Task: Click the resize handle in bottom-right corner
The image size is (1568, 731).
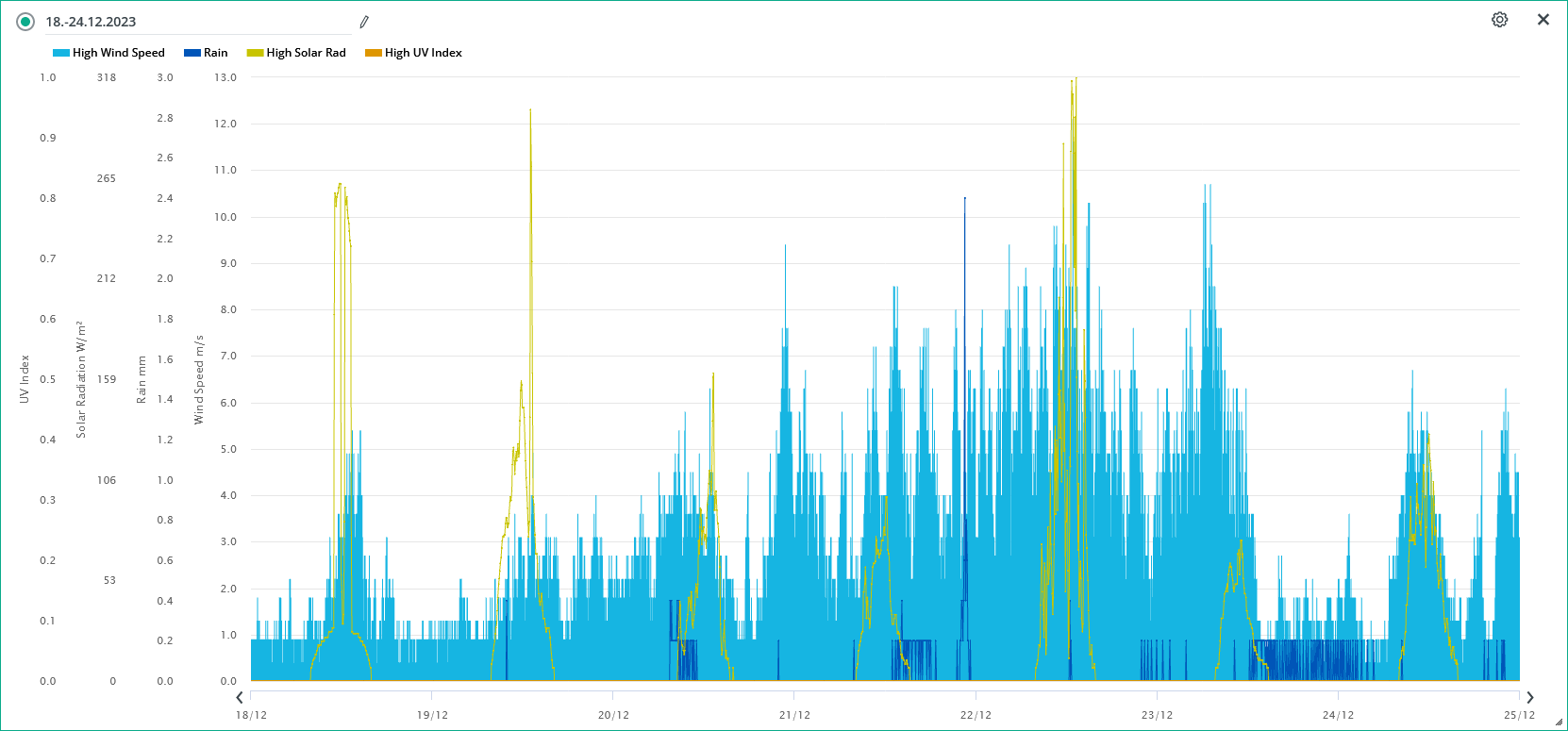Action: point(1560,723)
